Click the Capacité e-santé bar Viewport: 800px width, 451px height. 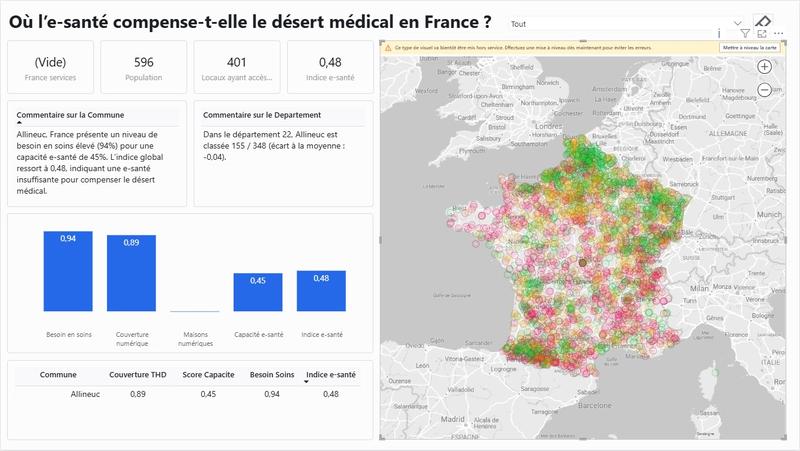point(258,292)
